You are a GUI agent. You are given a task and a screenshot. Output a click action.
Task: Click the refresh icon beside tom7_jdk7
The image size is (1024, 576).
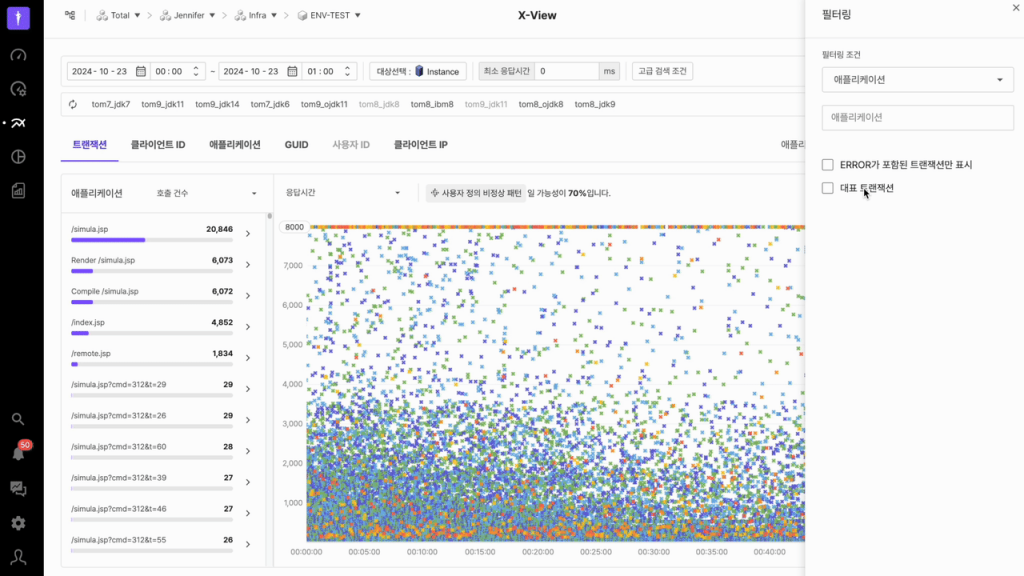coord(73,104)
